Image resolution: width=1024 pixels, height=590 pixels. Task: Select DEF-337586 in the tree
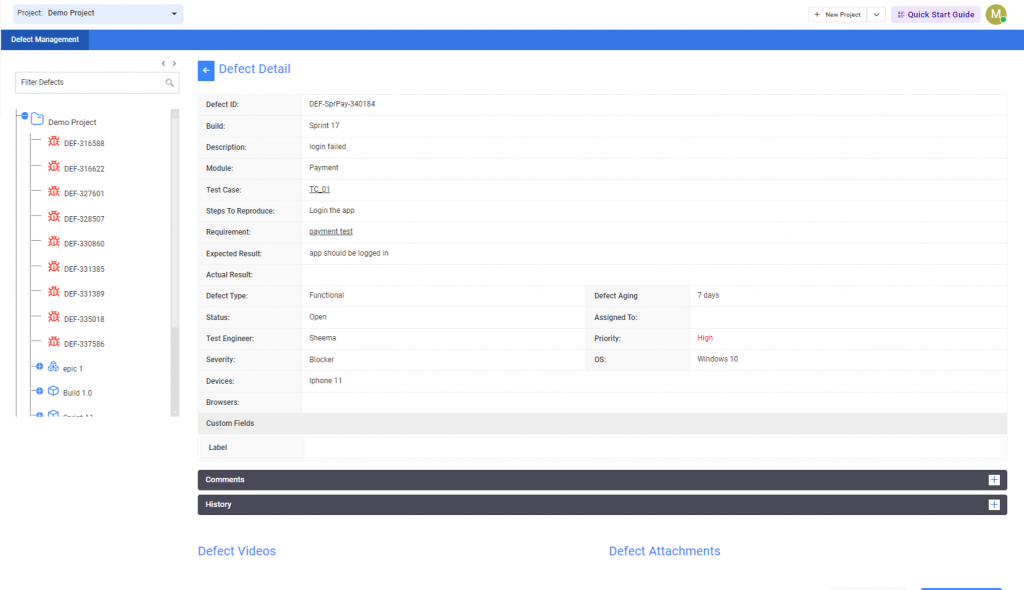tap(84, 344)
